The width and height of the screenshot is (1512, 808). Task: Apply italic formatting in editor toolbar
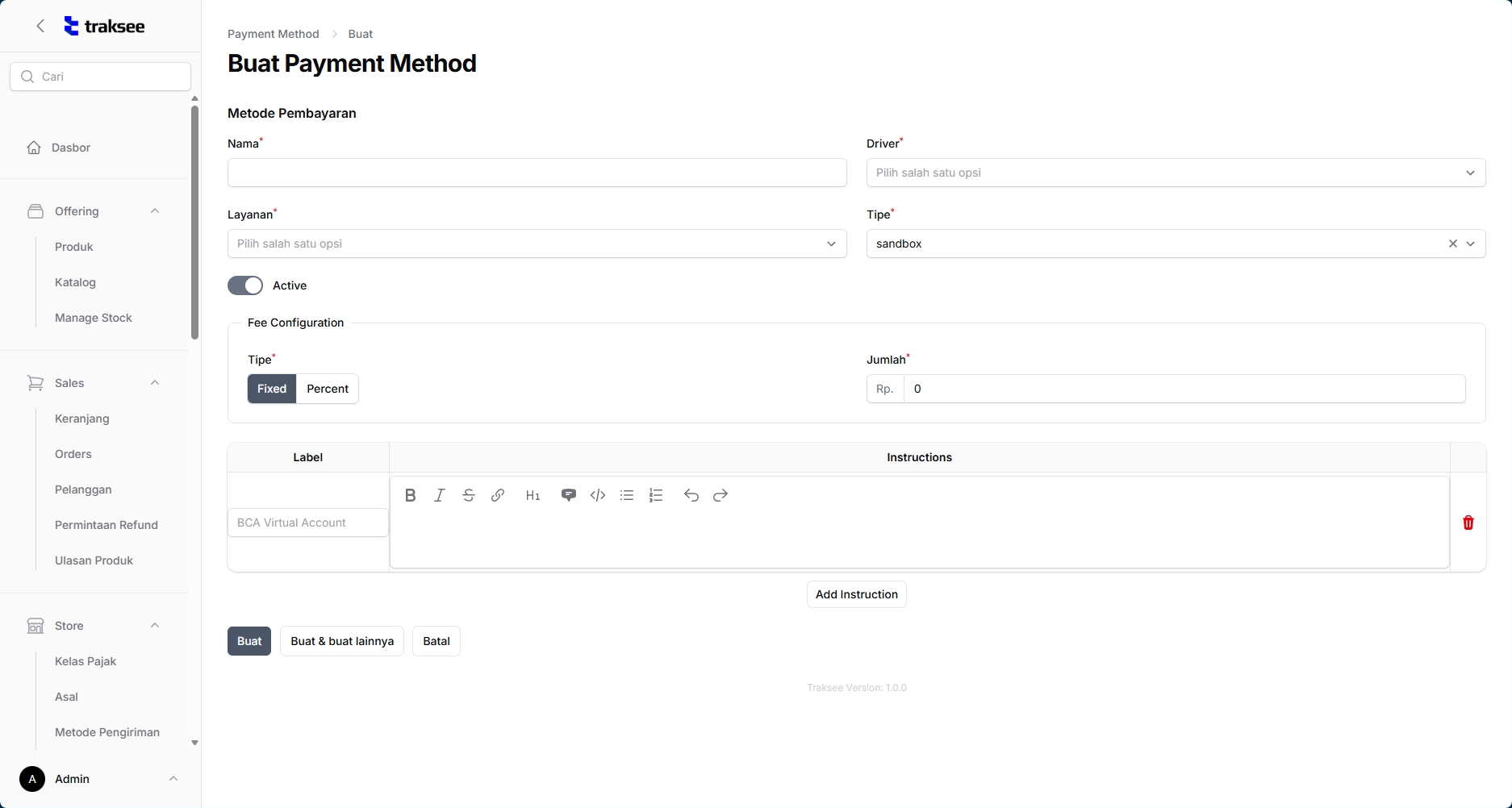click(439, 495)
